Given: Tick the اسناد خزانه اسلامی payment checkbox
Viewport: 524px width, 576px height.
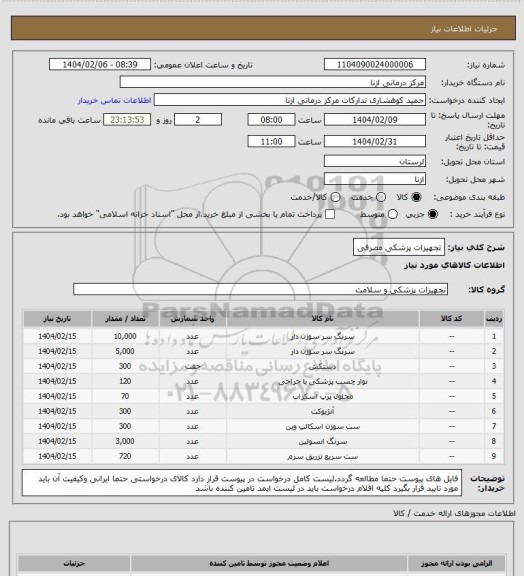Looking at the screenshot, I should [330, 214].
